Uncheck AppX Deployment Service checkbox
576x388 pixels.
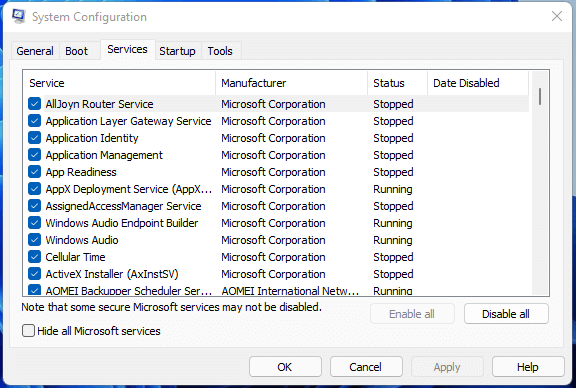35,189
